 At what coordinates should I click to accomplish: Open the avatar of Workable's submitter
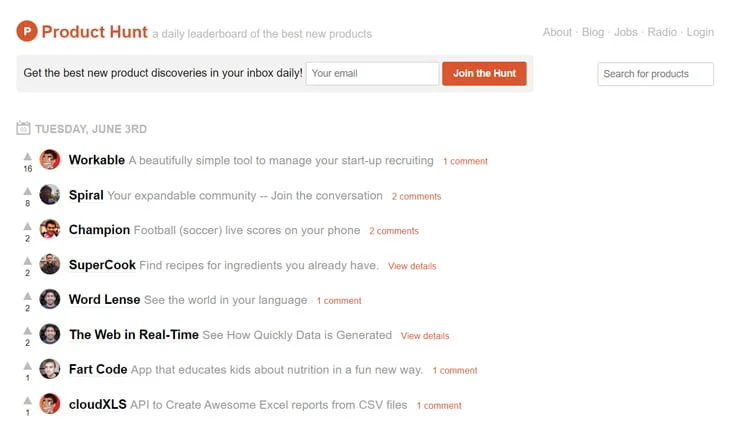point(50,160)
